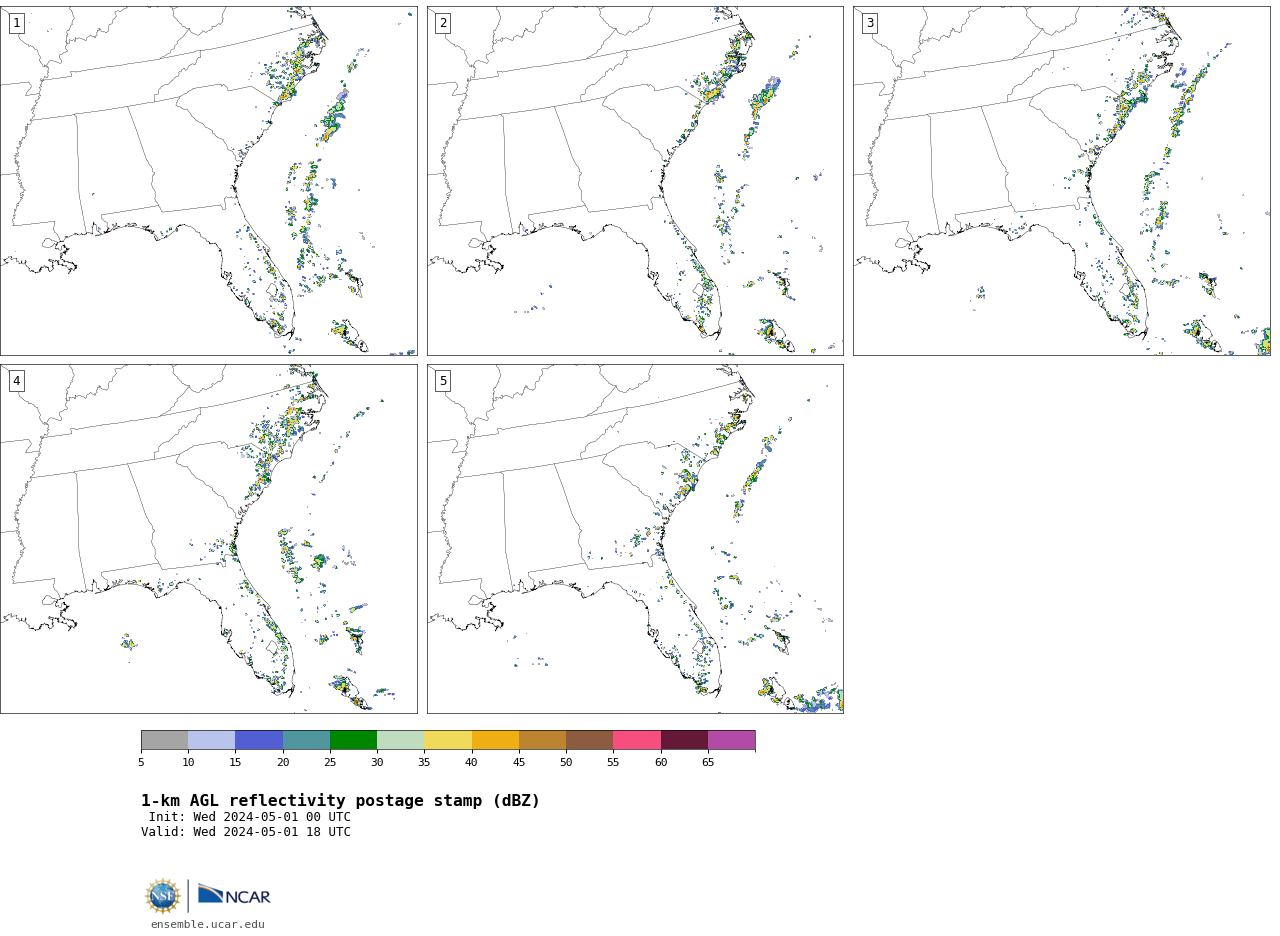Click the yellow 35-40 dBZ swatch
This screenshot has width=1280, height=936.
click(448, 740)
